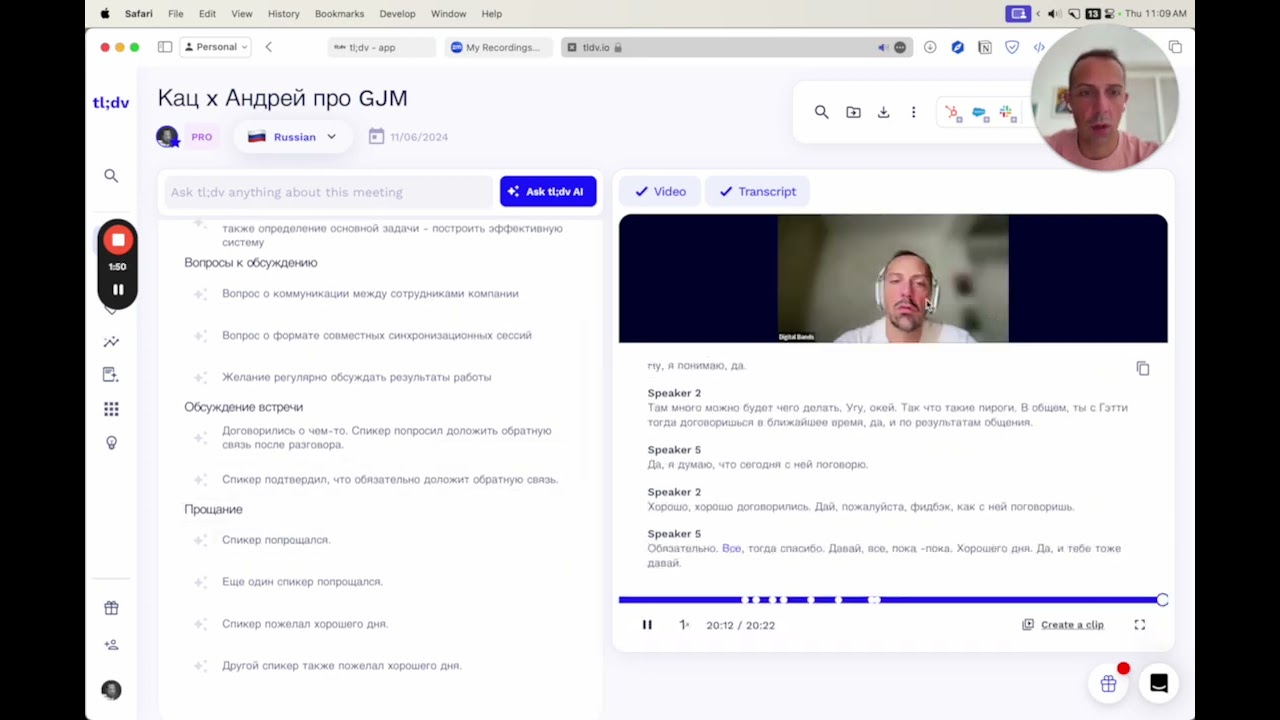Click the Ask tl;dv AI button

pos(548,192)
